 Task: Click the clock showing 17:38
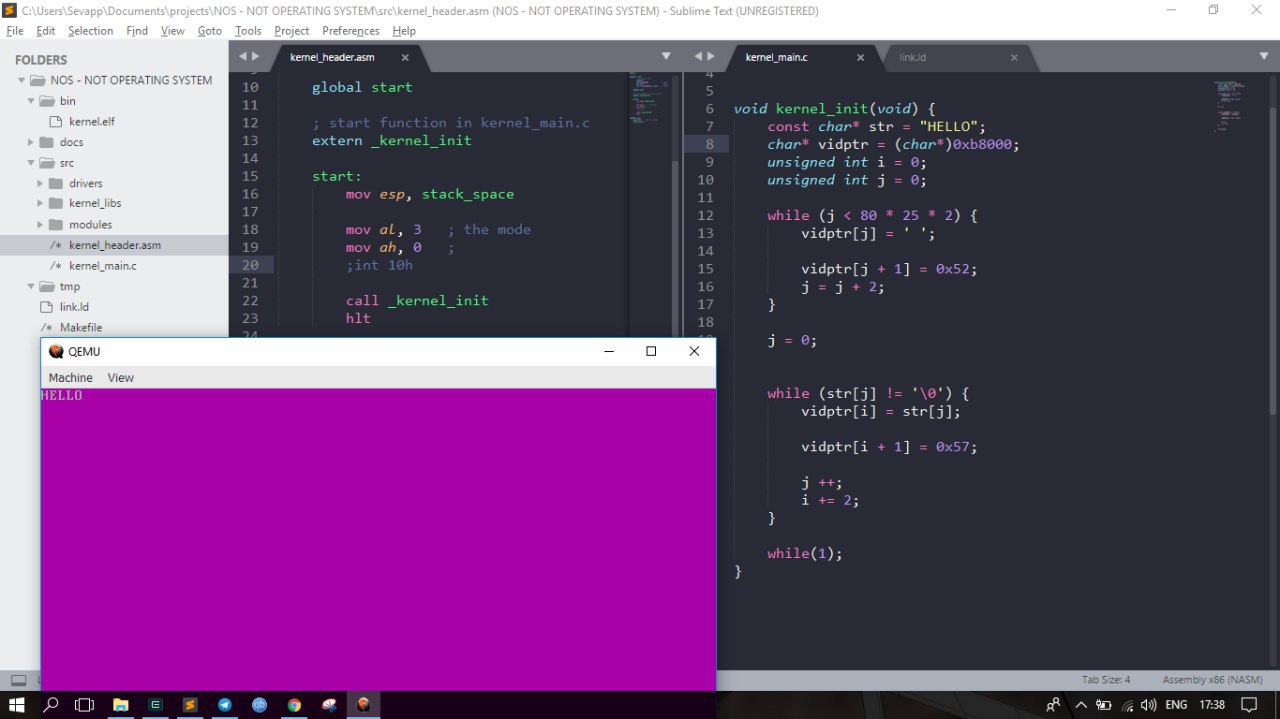pos(1212,705)
